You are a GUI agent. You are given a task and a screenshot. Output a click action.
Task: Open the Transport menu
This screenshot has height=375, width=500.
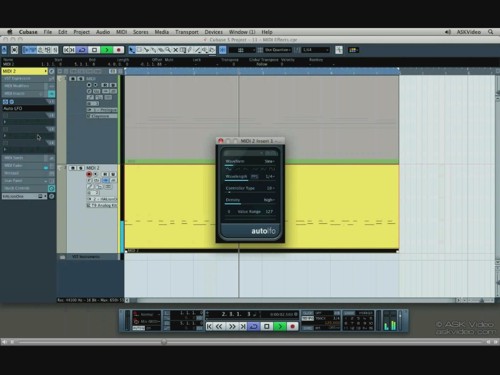coord(187,32)
